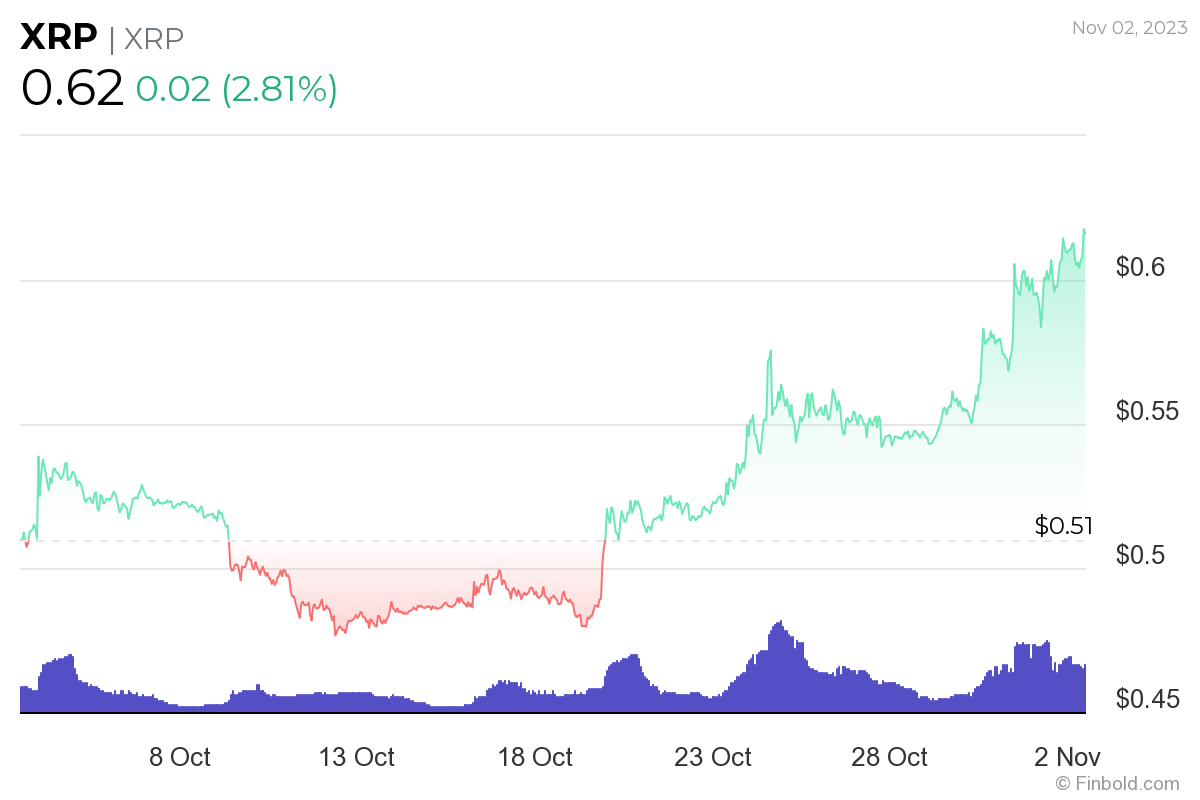1200x800 pixels.
Task: Click the $0.6 price axis label
Action: [x=1141, y=267]
